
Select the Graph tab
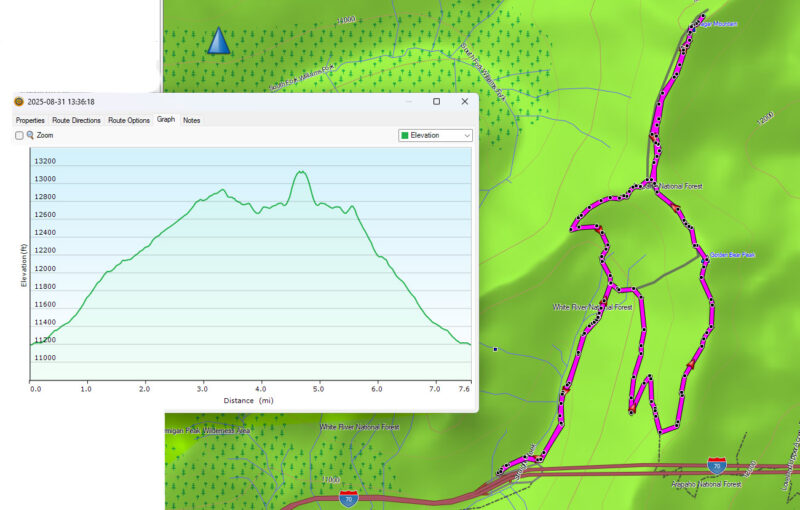click(166, 120)
